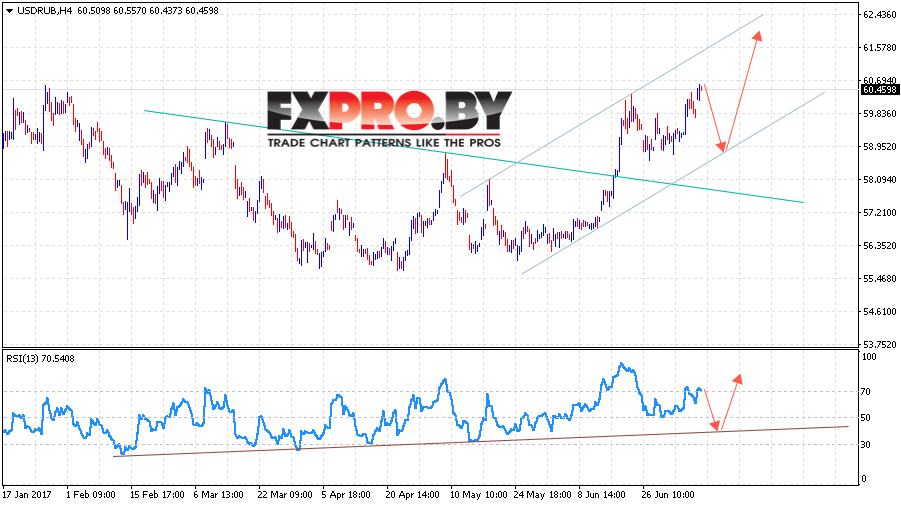Click the current price label 60.4598
Viewport: 901px width, 506px height.
[879, 90]
